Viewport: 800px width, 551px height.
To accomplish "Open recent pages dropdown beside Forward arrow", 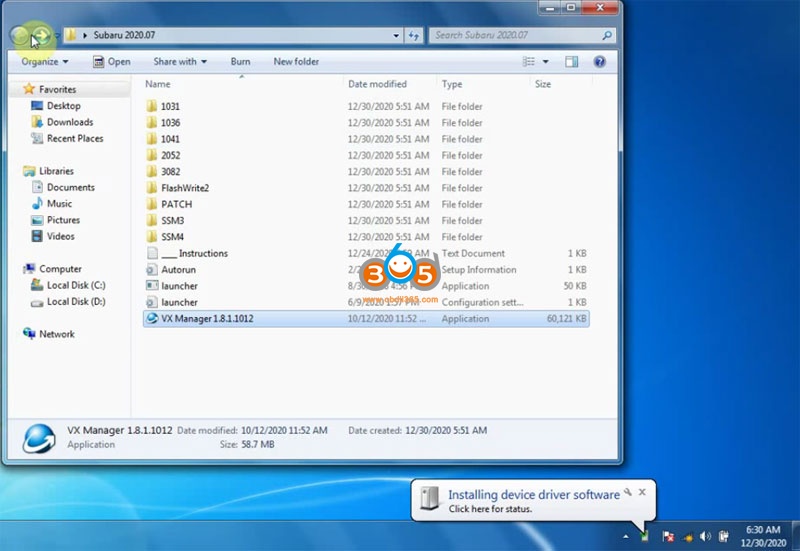I will pos(57,35).
